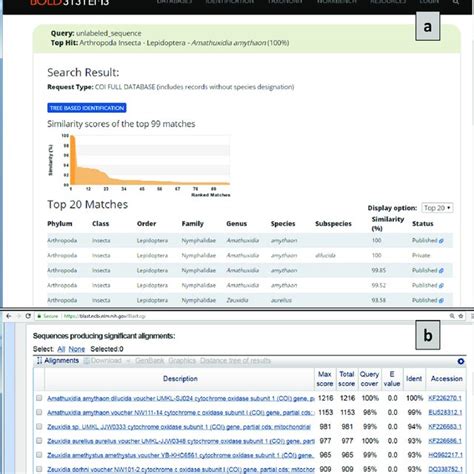Go back using browser back arrow
474x474 pixels.
click(x=9, y=316)
